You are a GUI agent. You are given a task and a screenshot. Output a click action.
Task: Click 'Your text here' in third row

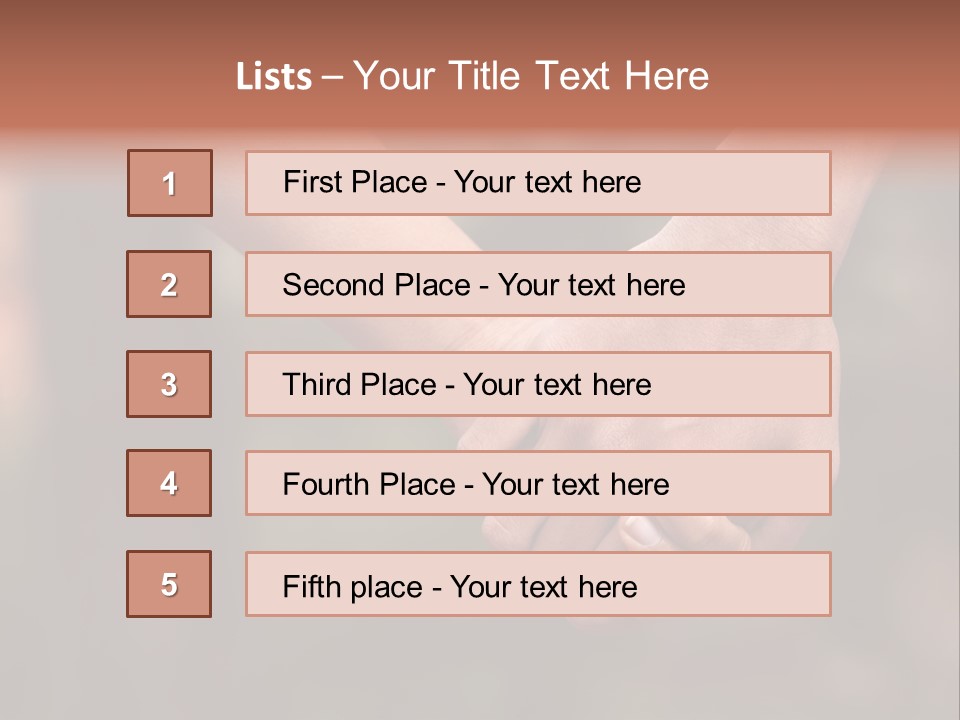click(557, 384)
